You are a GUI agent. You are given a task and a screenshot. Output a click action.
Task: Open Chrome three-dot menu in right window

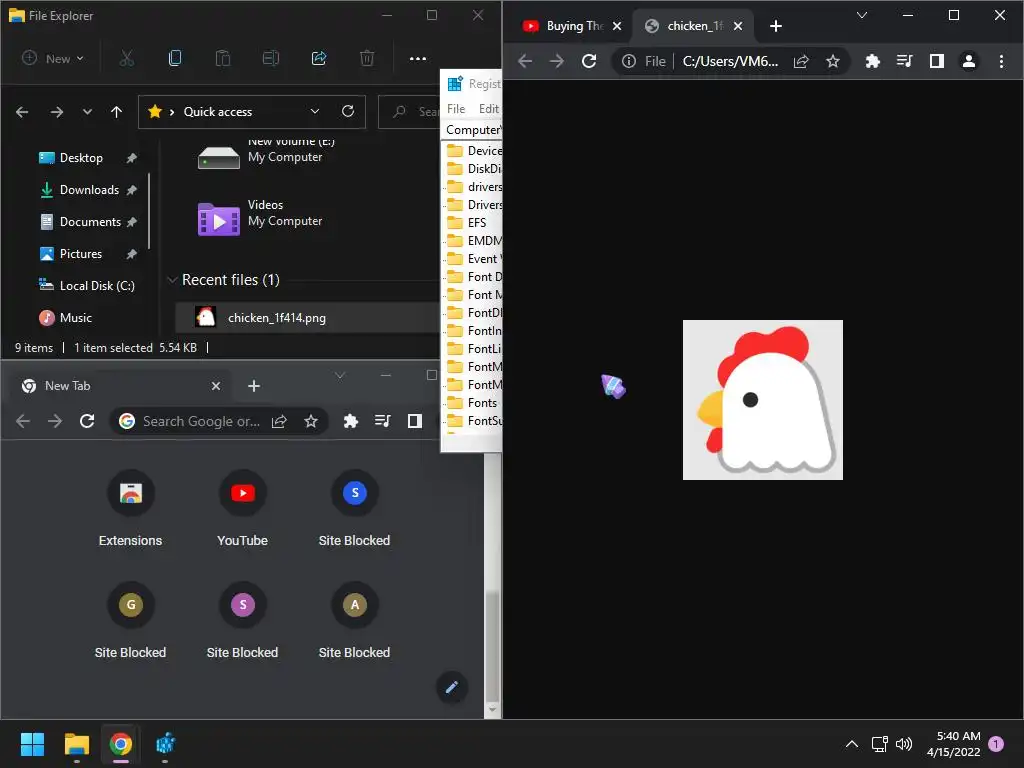[1001, 61]
